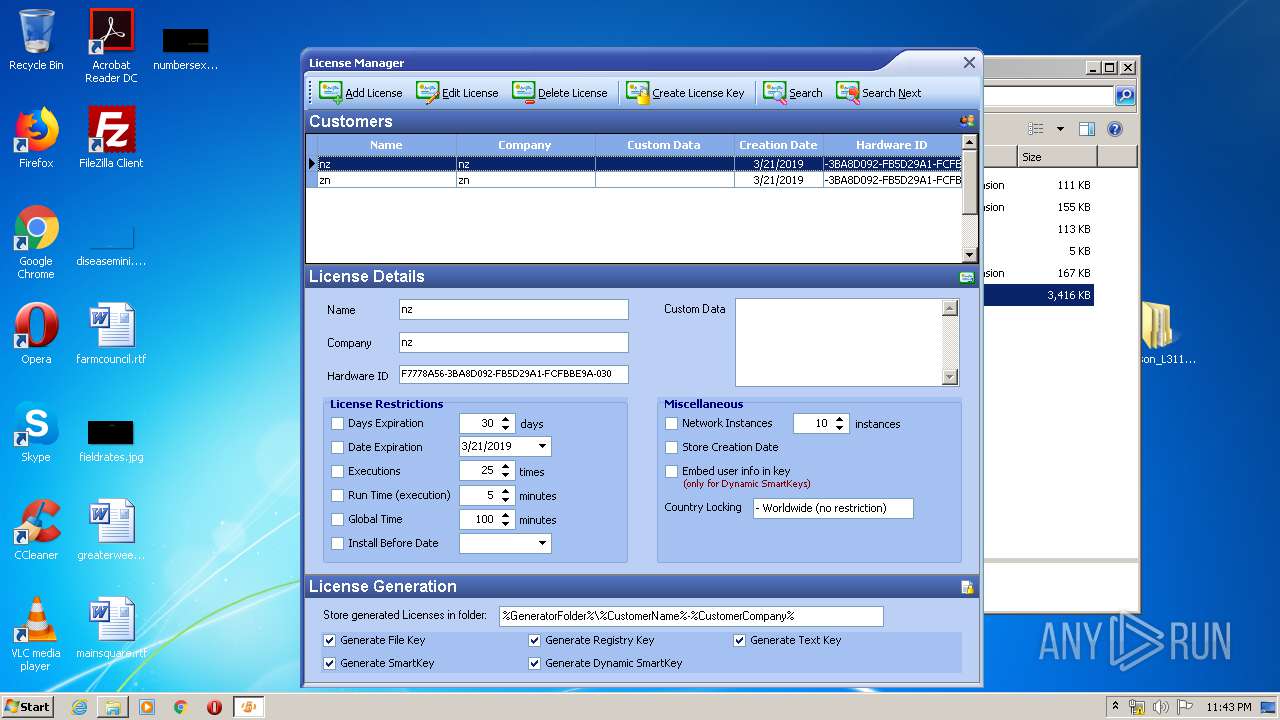Click Store generated Licenses folder field
This screenshot has height=720, width=1280.
691,616
